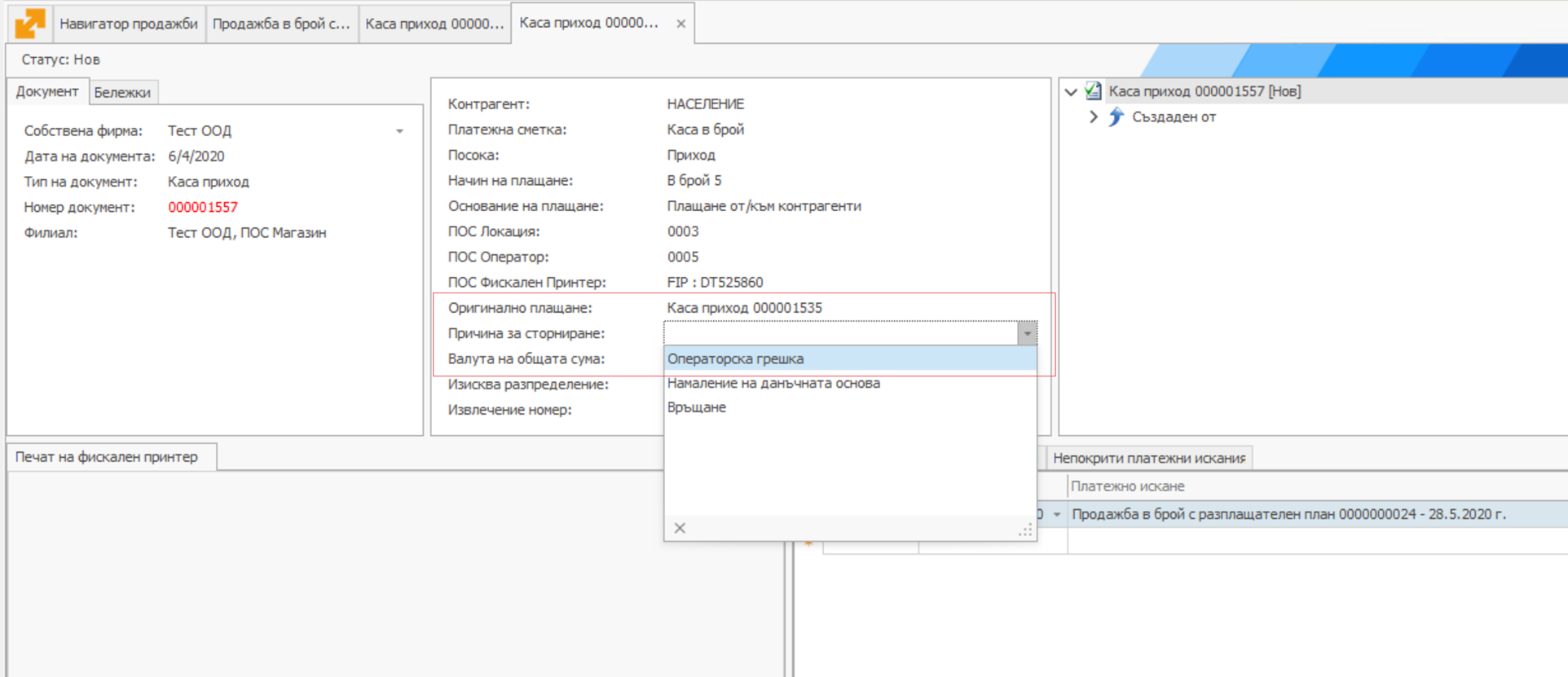Click the resize grip of the dropdown list
Screen dimensions: 1568x677
click(x=1025, y=530)
